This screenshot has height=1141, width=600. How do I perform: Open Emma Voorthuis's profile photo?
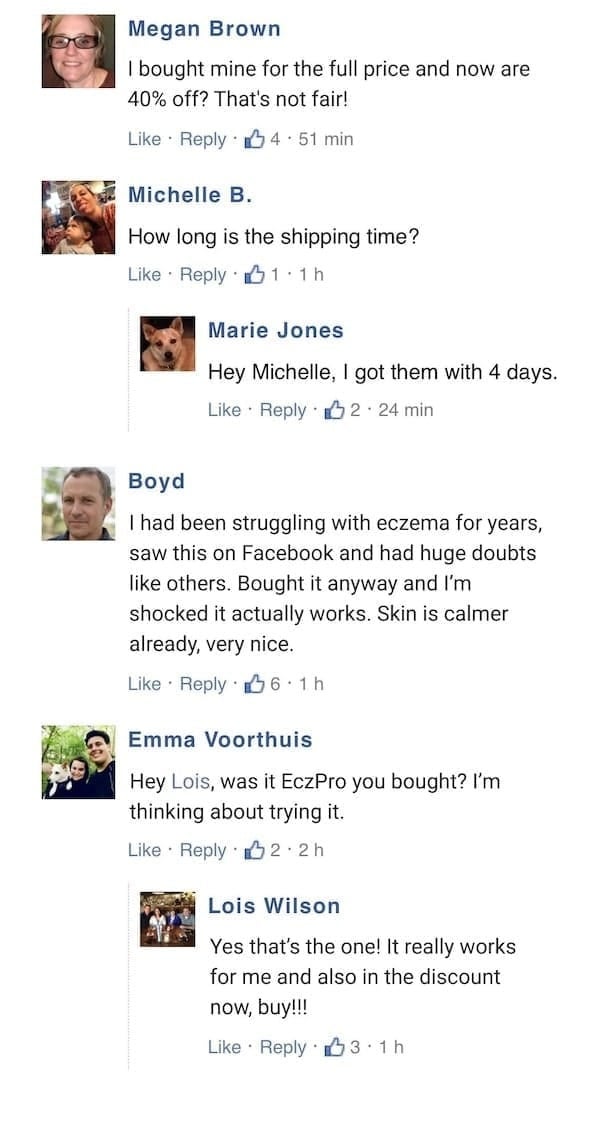click(78, 763)
